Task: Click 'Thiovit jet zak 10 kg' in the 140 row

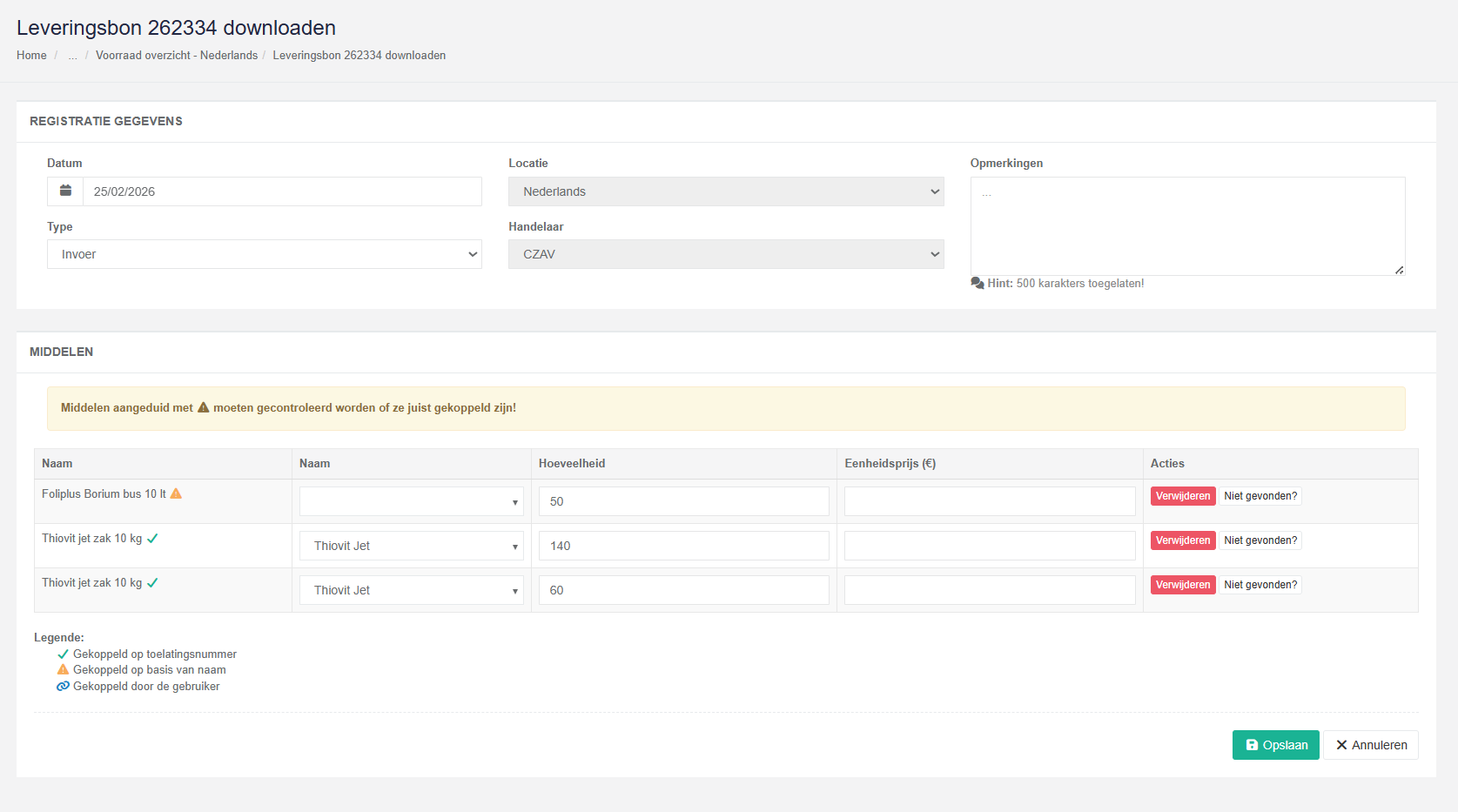Action: 91,538
